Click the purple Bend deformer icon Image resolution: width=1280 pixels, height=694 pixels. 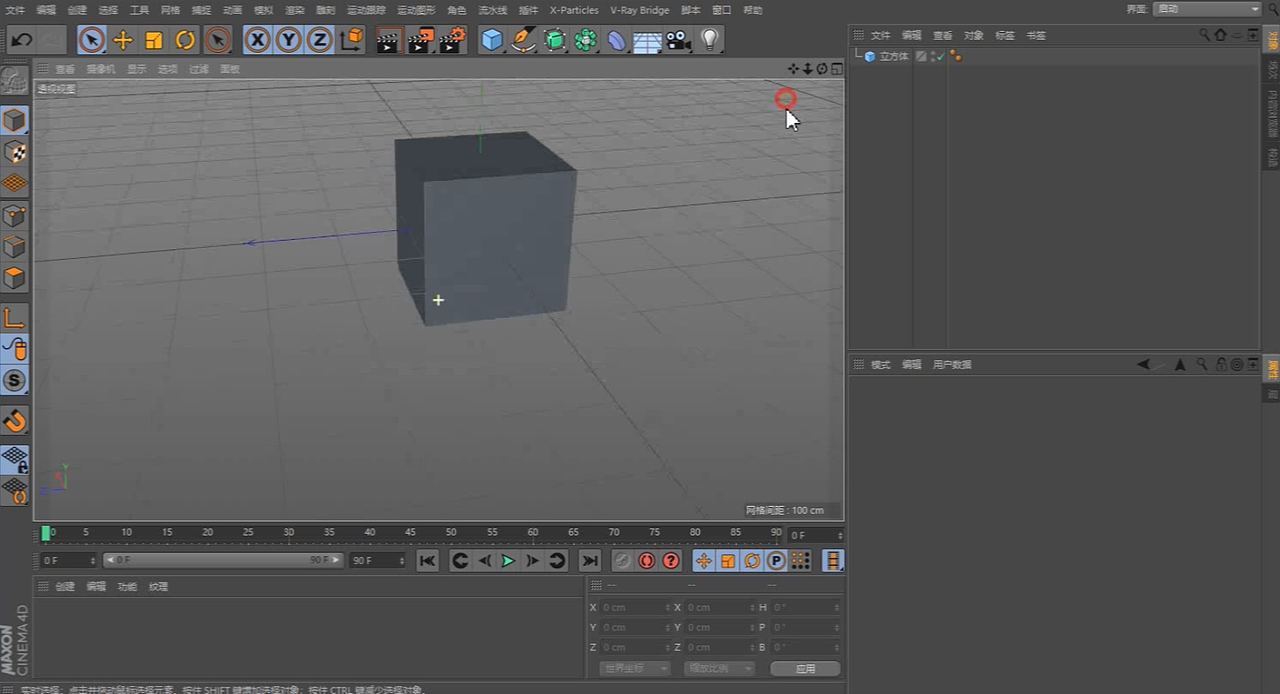pos(617,40)
